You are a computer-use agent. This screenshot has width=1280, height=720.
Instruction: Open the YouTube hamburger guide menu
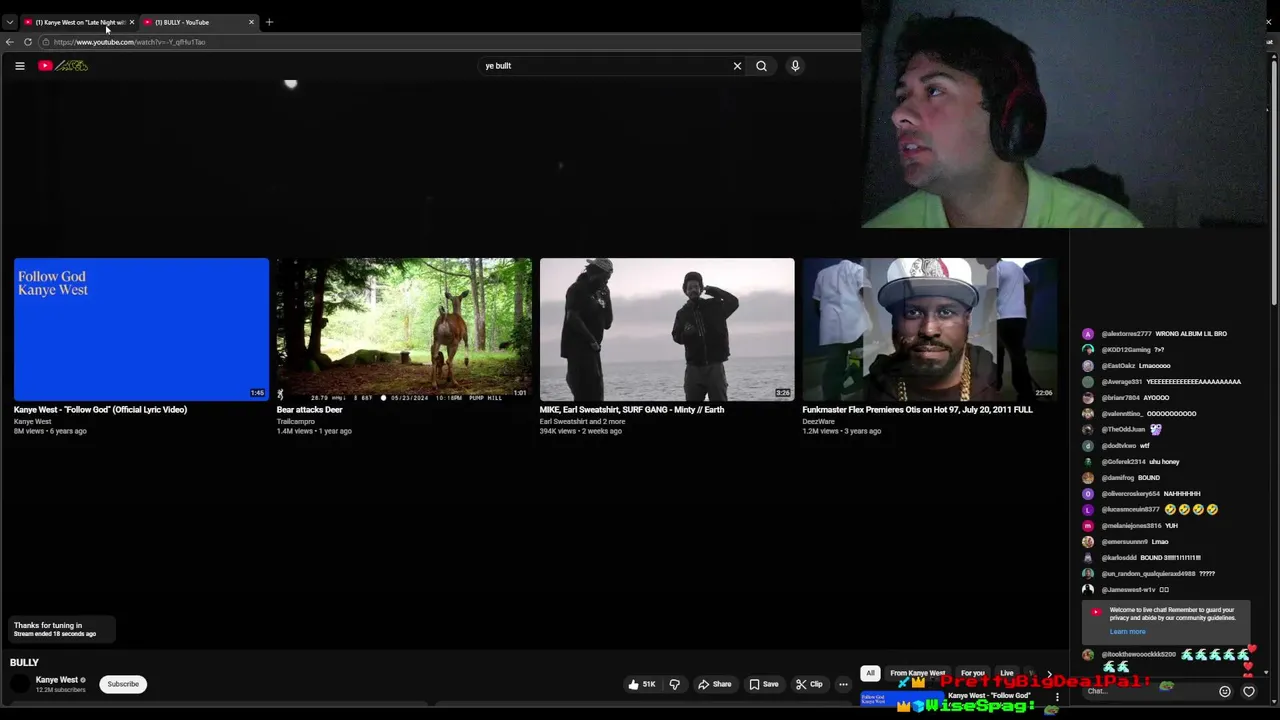(19, 66)
